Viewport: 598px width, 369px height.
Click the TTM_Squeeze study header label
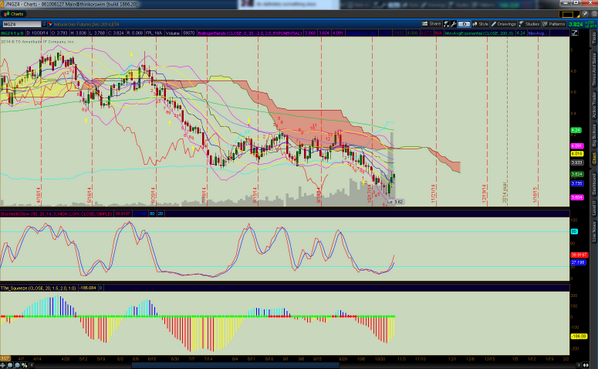click(x=39, y=288)
